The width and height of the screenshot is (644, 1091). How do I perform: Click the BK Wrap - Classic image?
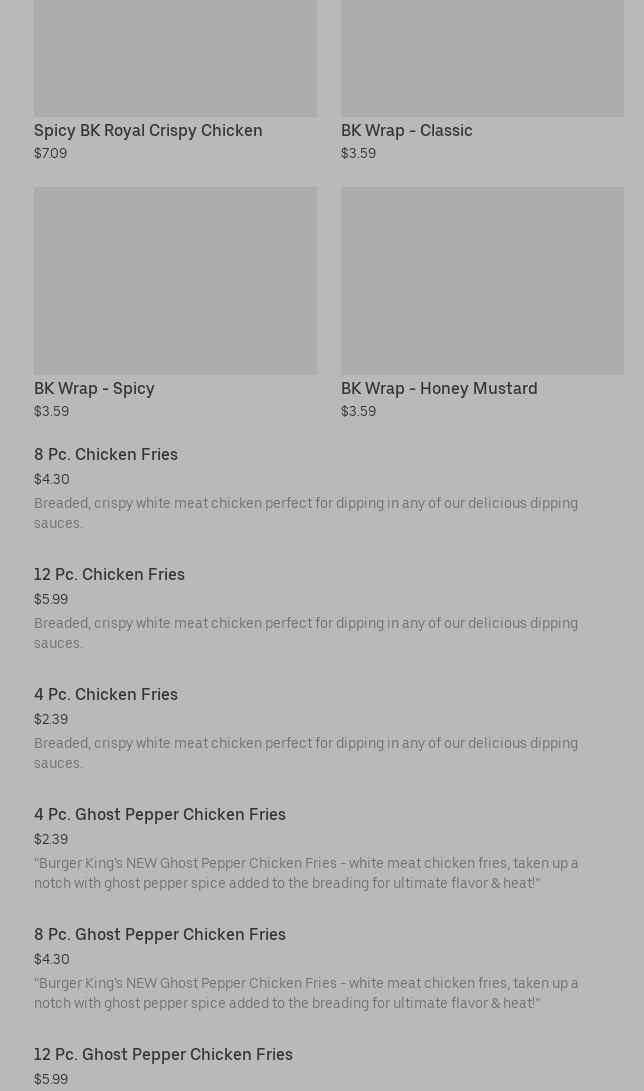[482, 58]
